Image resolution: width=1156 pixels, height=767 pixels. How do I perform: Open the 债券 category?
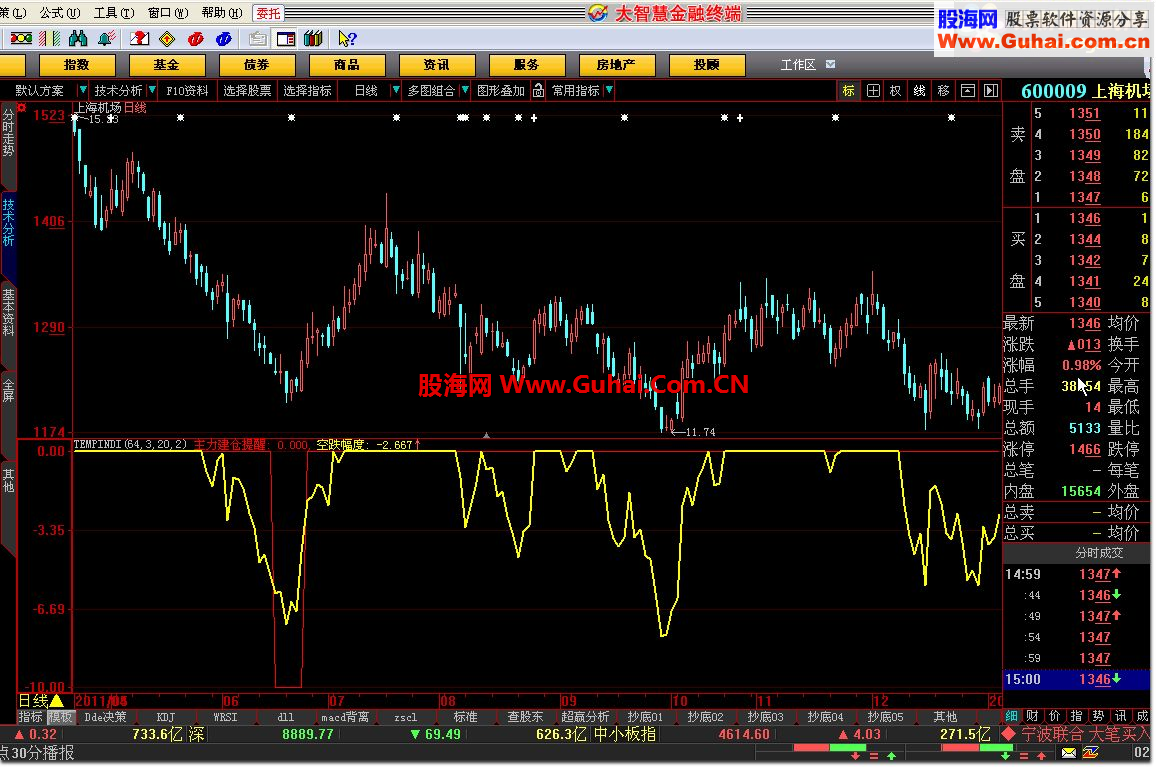click(257, 65)
